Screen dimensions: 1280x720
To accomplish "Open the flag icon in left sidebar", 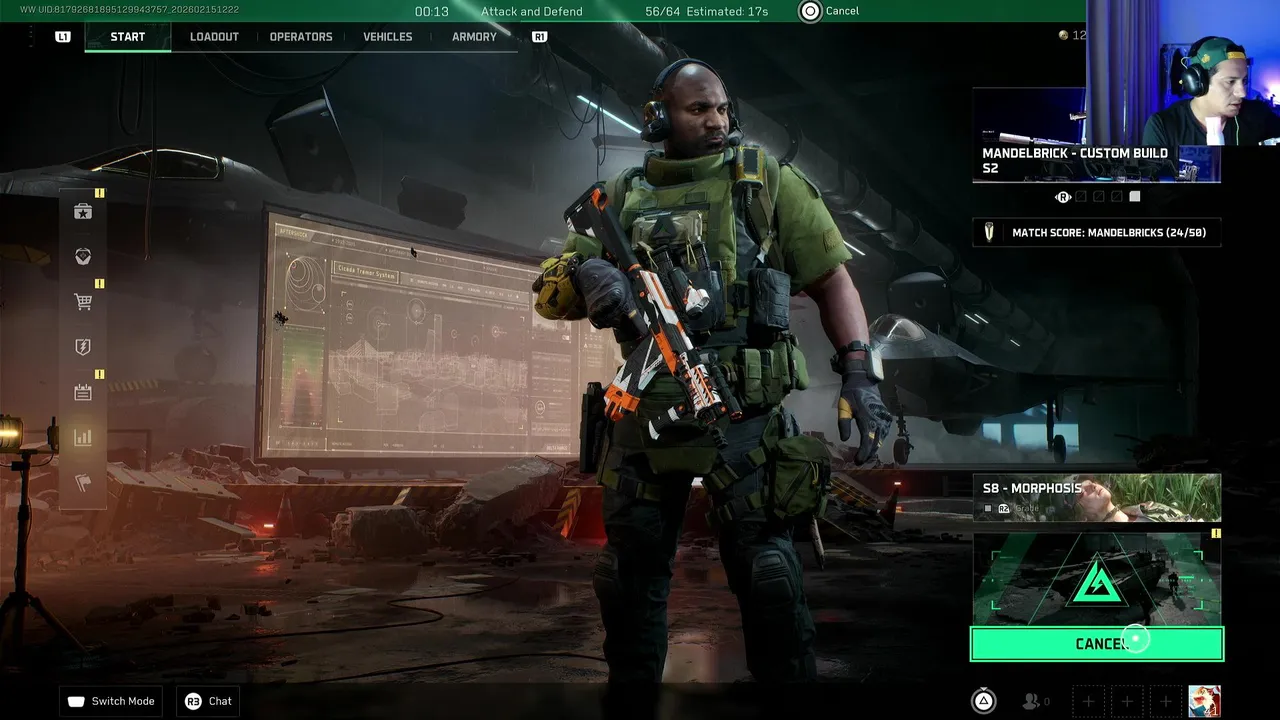I will click(83, 482).
